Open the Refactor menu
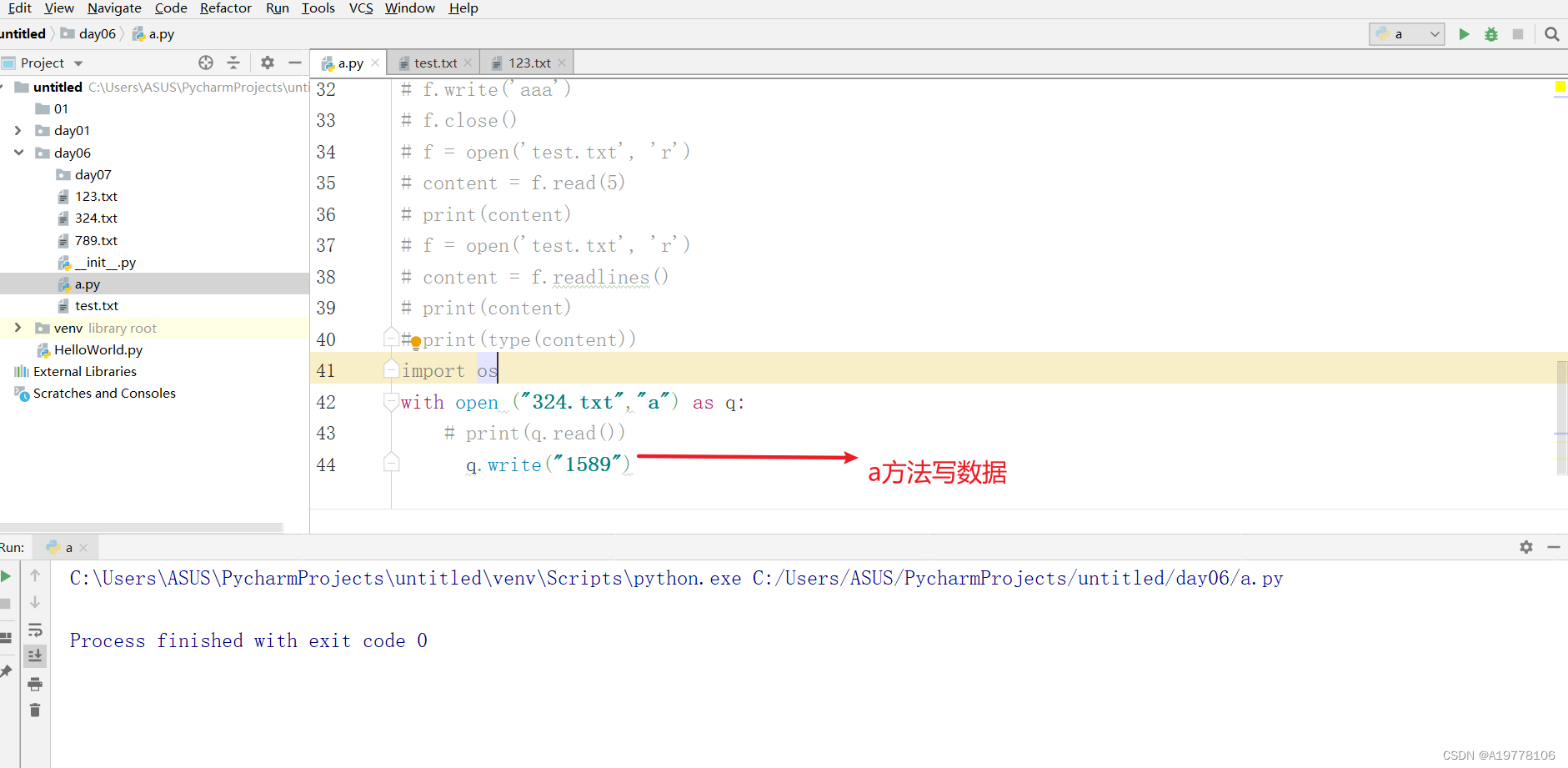The width and height of the screenshot is (1568, 768). [226, 8]
